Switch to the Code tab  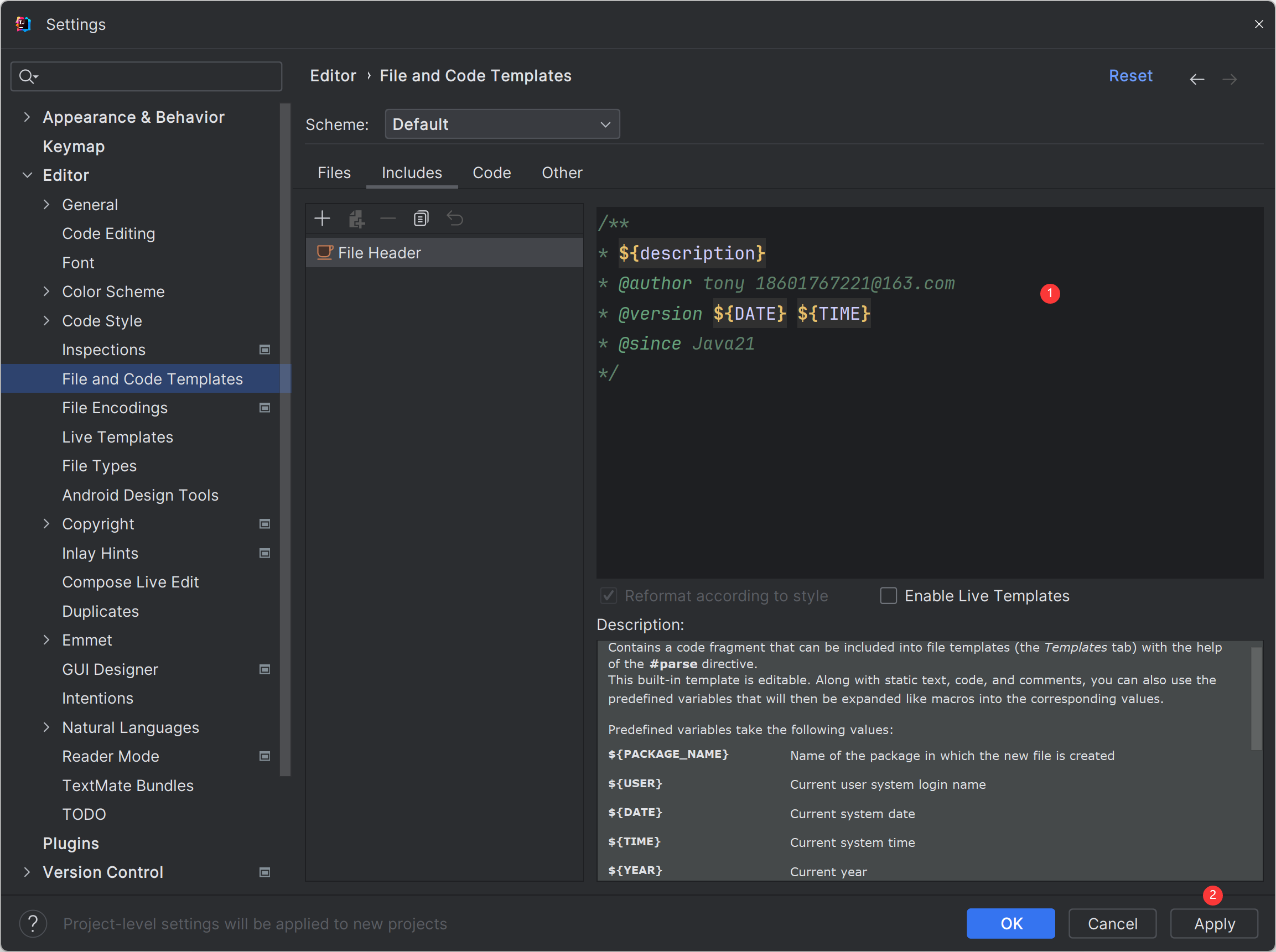(491, 173)
